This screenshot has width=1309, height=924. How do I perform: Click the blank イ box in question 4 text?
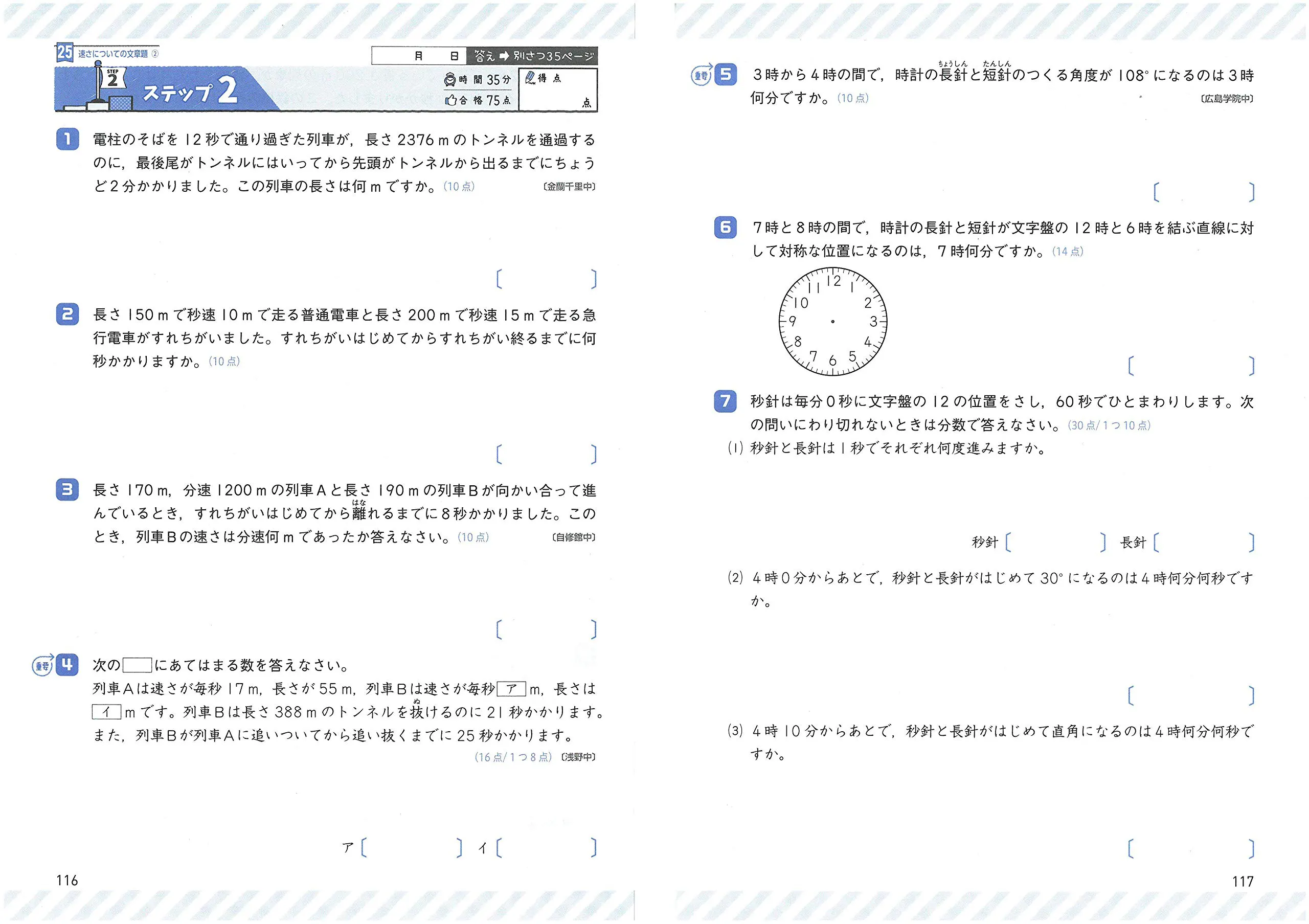coord(107,712)
